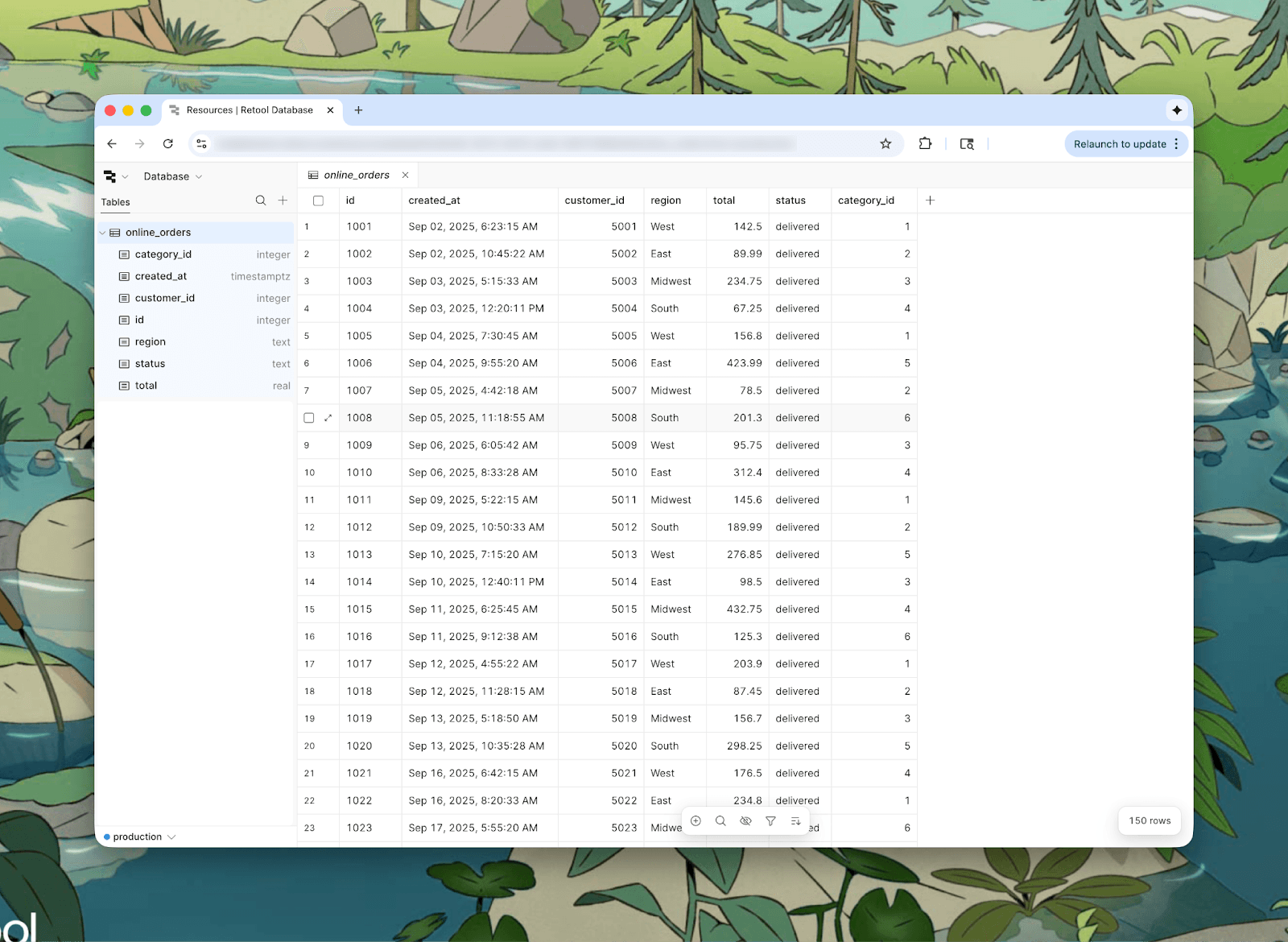Click Relaunch to update button

point(1119,144)
